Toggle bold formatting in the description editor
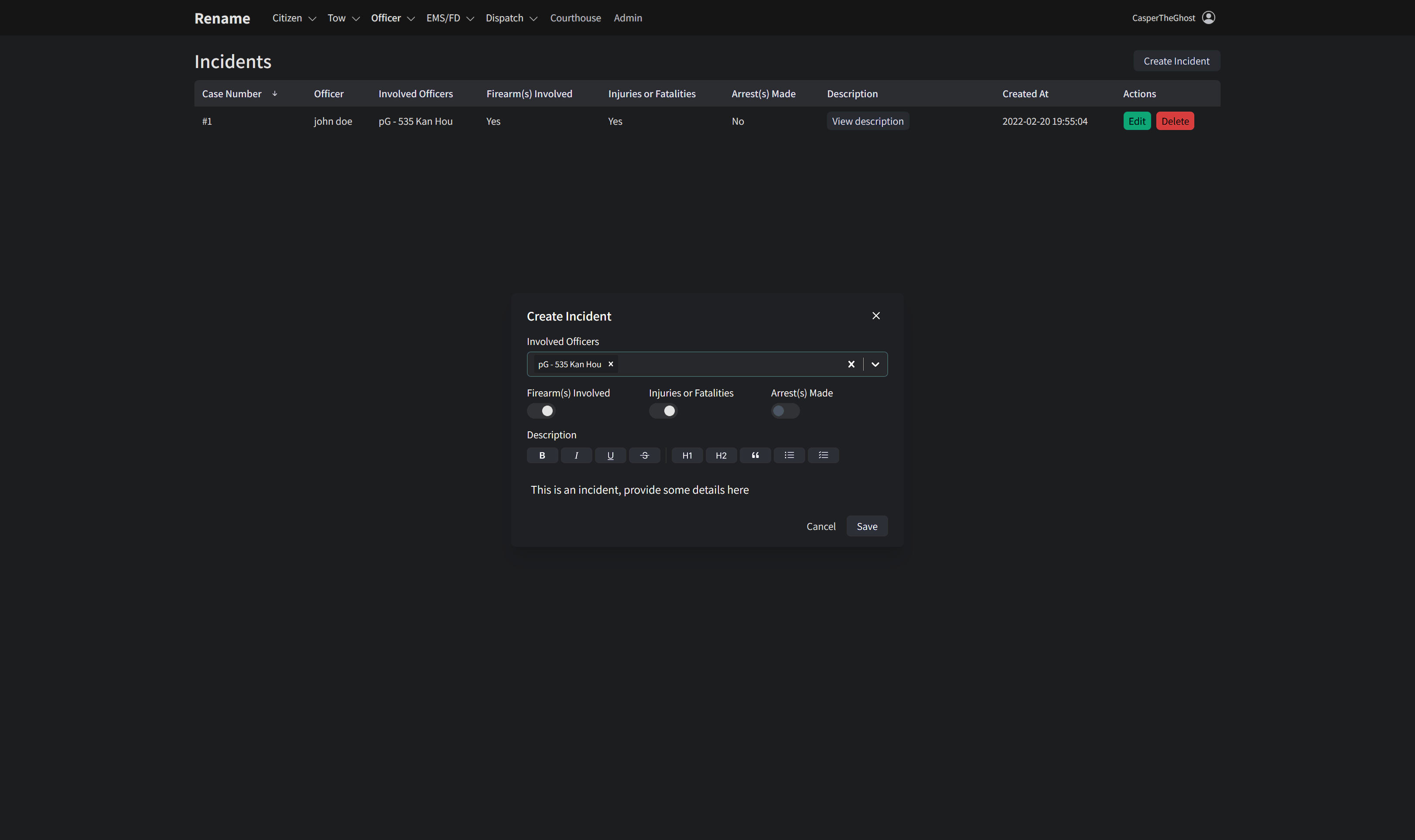 click(x=542, y=455)
